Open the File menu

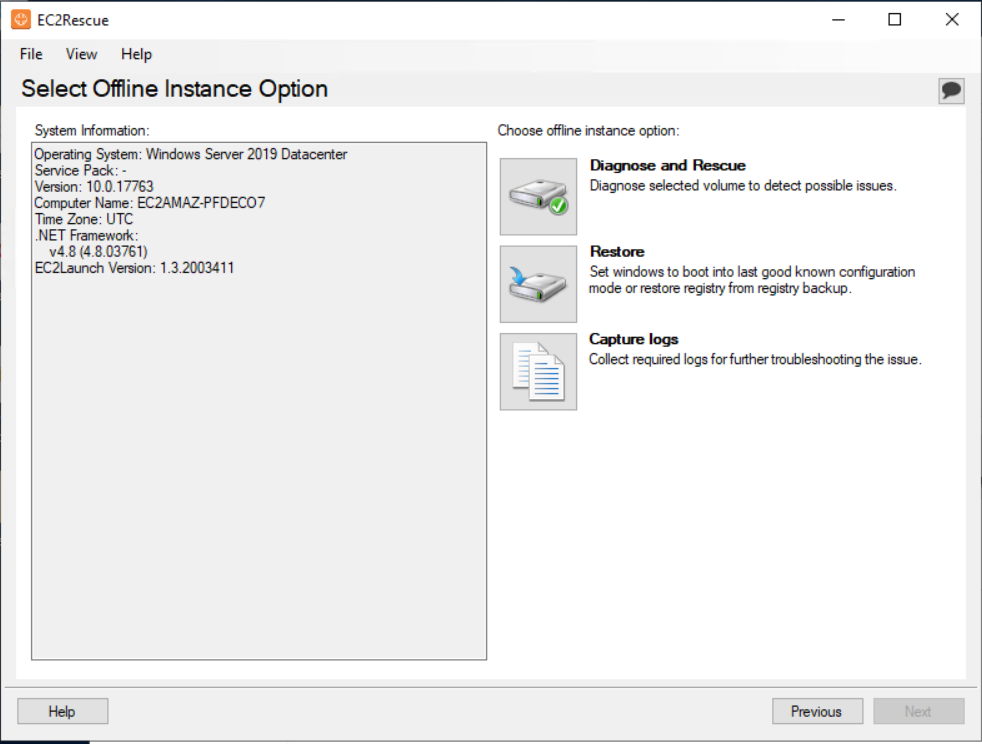[31, 54]
